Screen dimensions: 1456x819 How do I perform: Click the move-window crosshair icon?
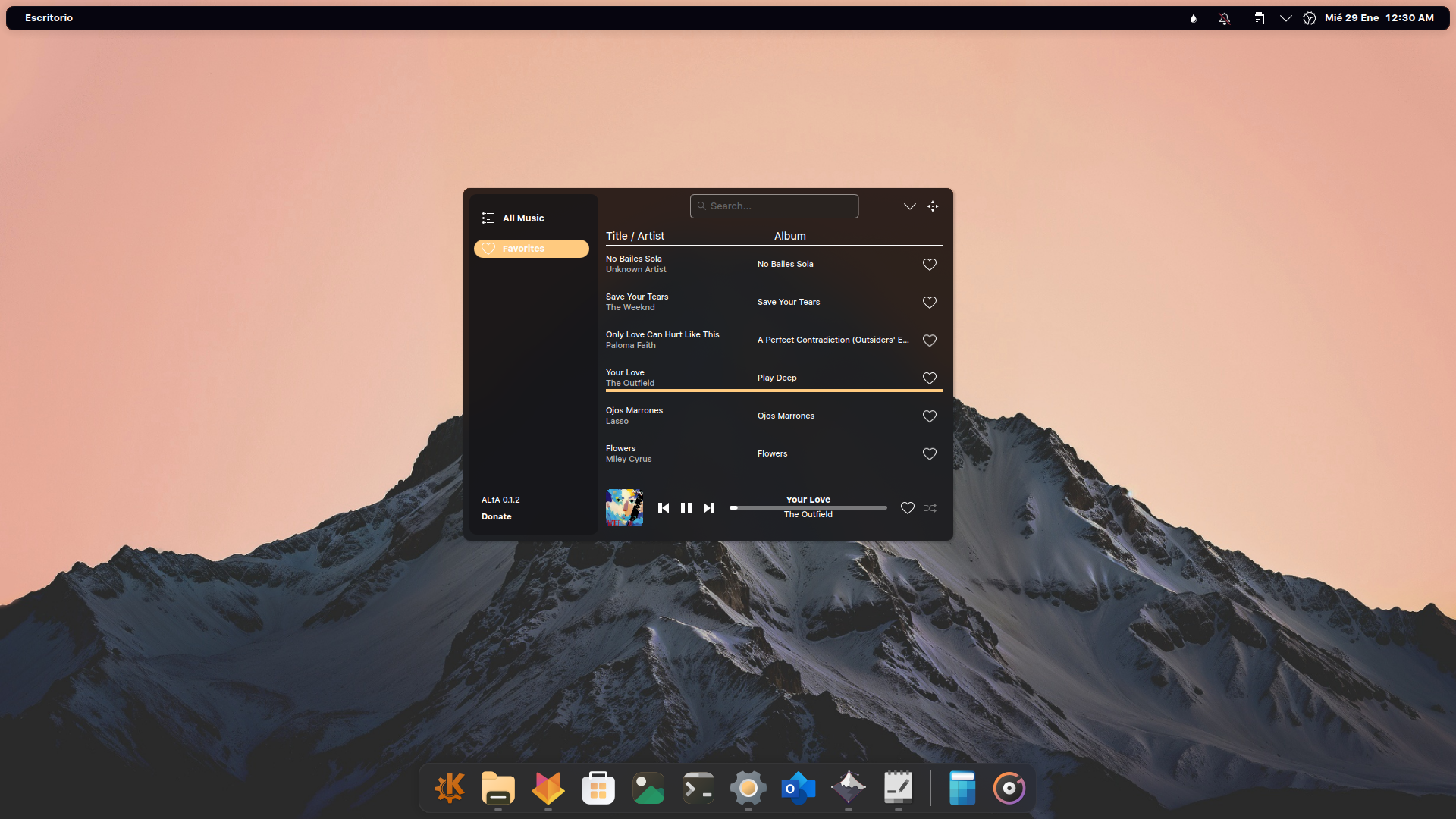(x=933, y=206)
